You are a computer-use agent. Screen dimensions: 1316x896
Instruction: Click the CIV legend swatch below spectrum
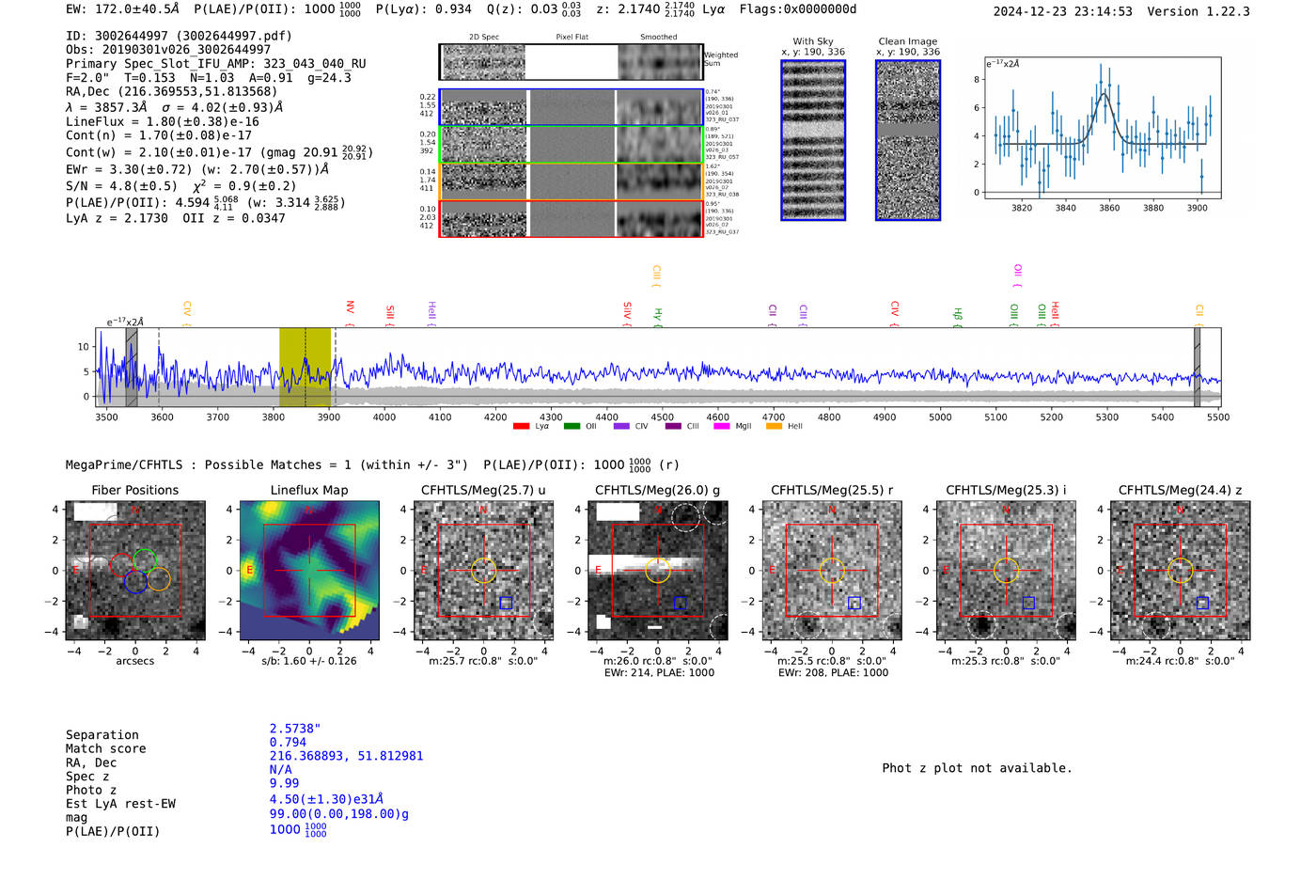(621, 426)
